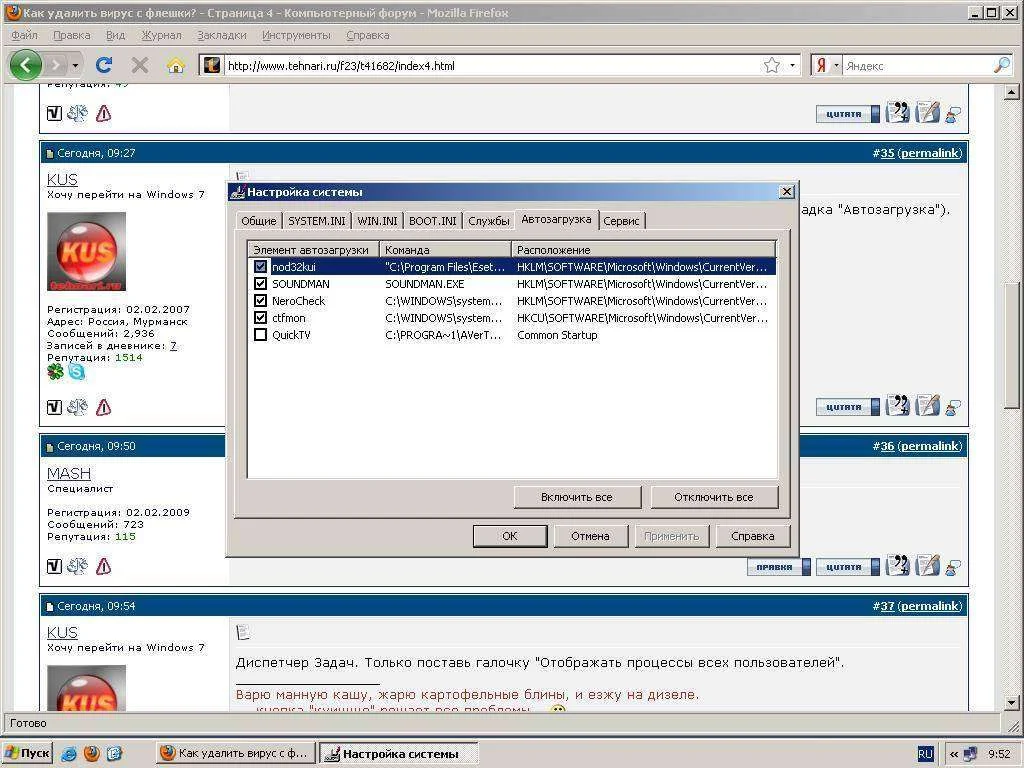
Task: Click the warning triangle icon under MASH profile
Action: 103,566
